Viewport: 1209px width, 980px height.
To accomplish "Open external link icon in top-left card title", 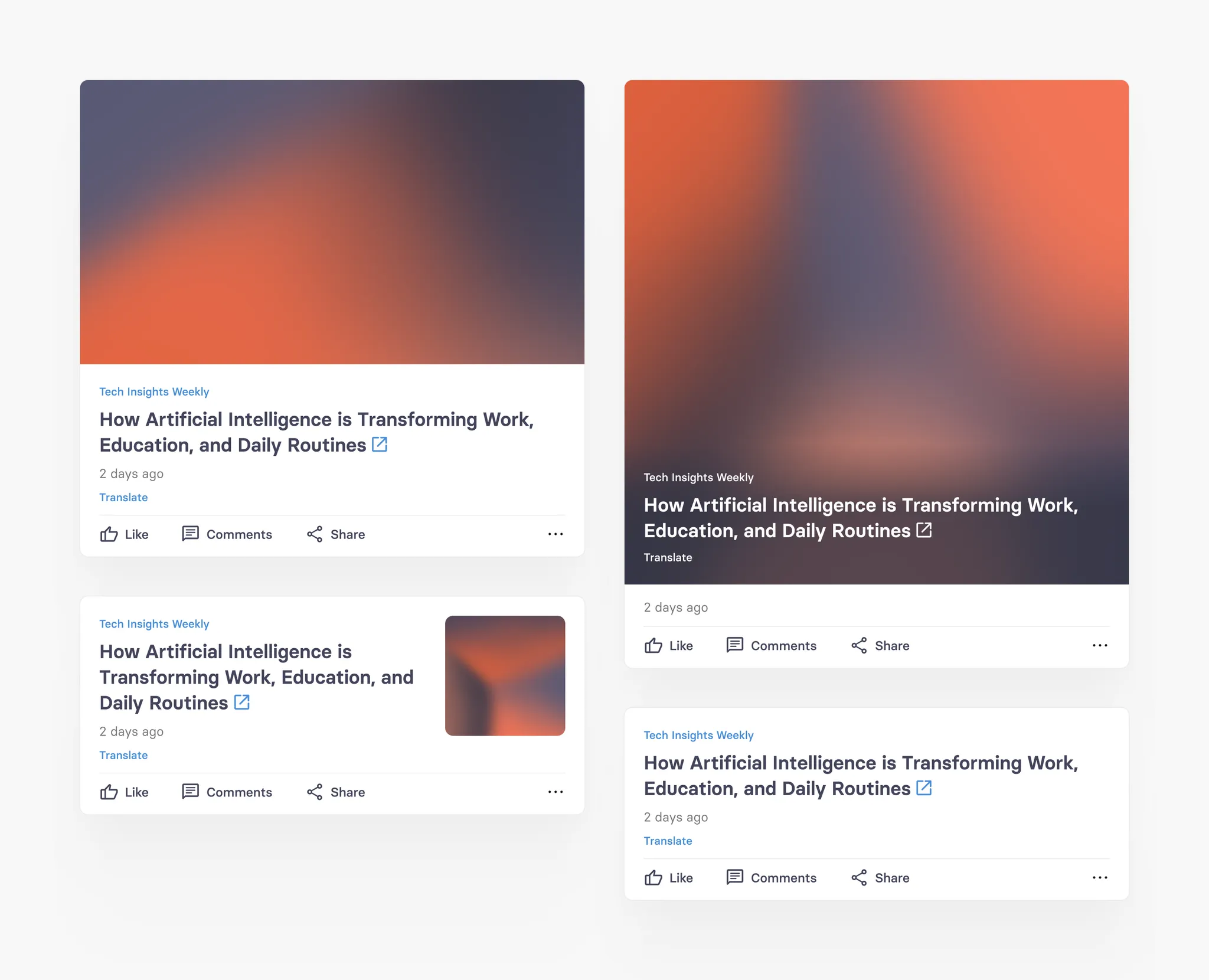I will (380, 445).
